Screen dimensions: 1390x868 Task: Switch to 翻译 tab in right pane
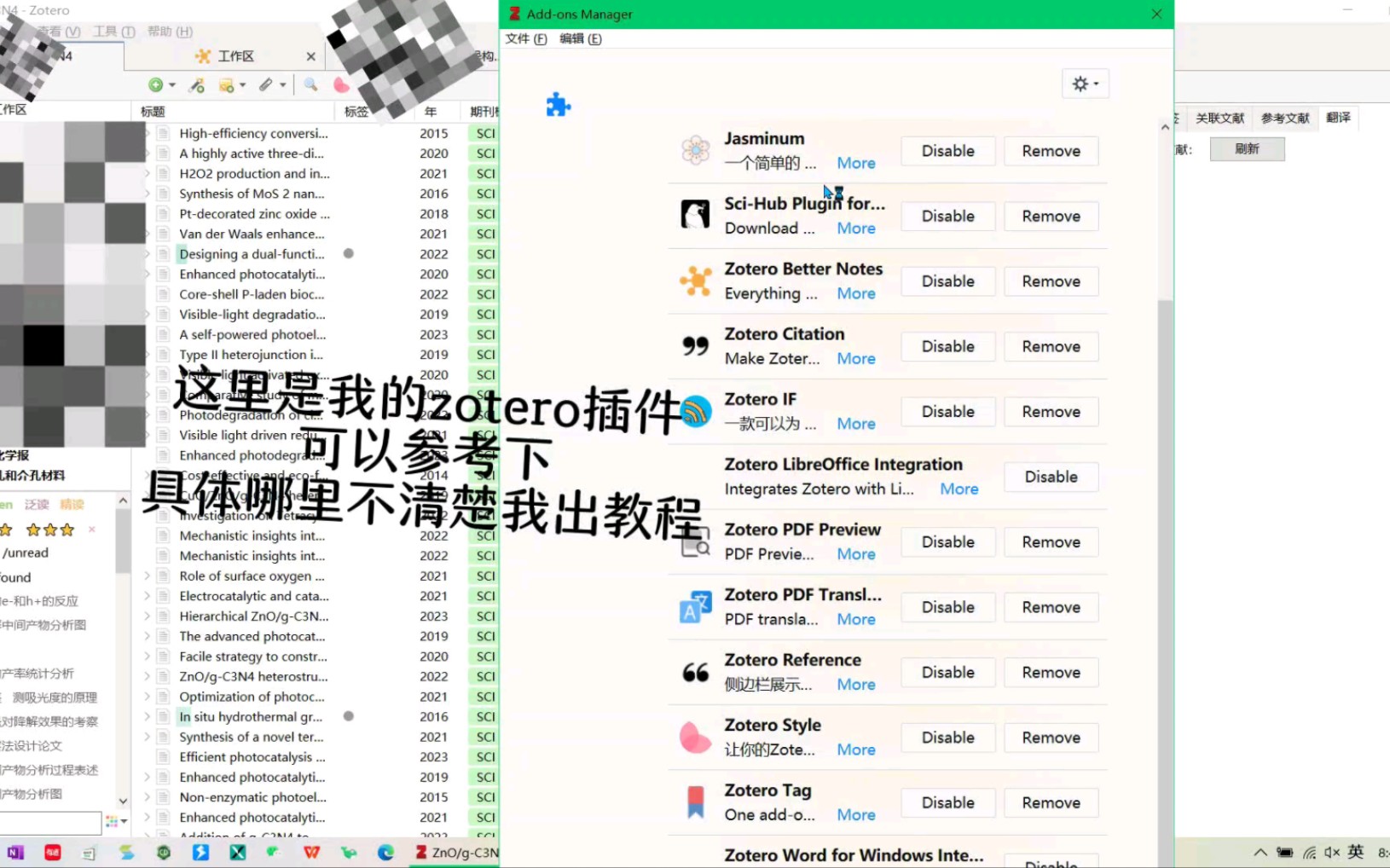click(x=1338, y=117)
